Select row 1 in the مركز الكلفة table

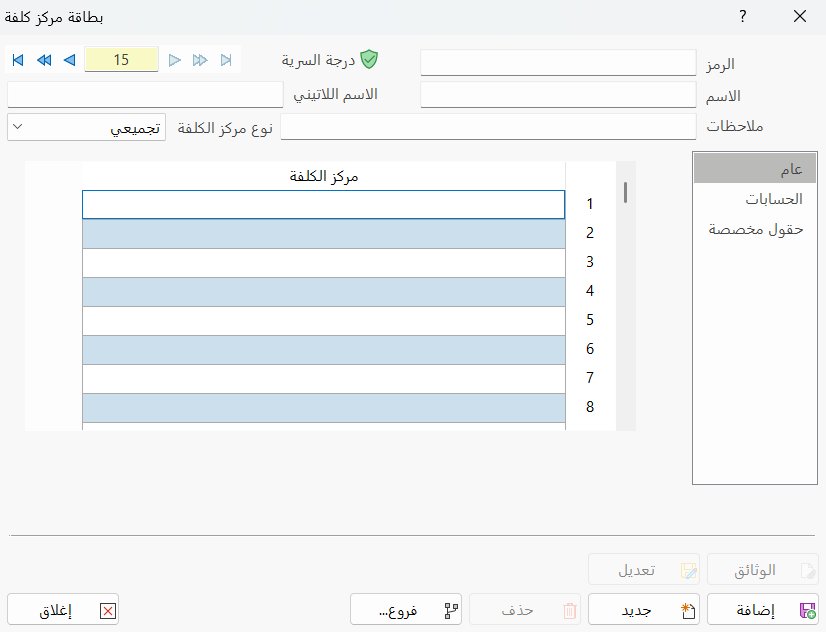[323, 204]
